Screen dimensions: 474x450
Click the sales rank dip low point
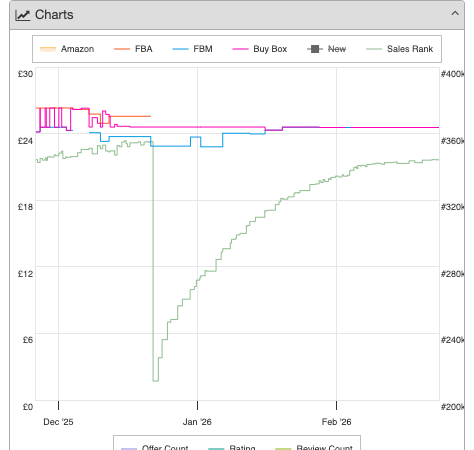pyautogui.click(x=156, y=381)
